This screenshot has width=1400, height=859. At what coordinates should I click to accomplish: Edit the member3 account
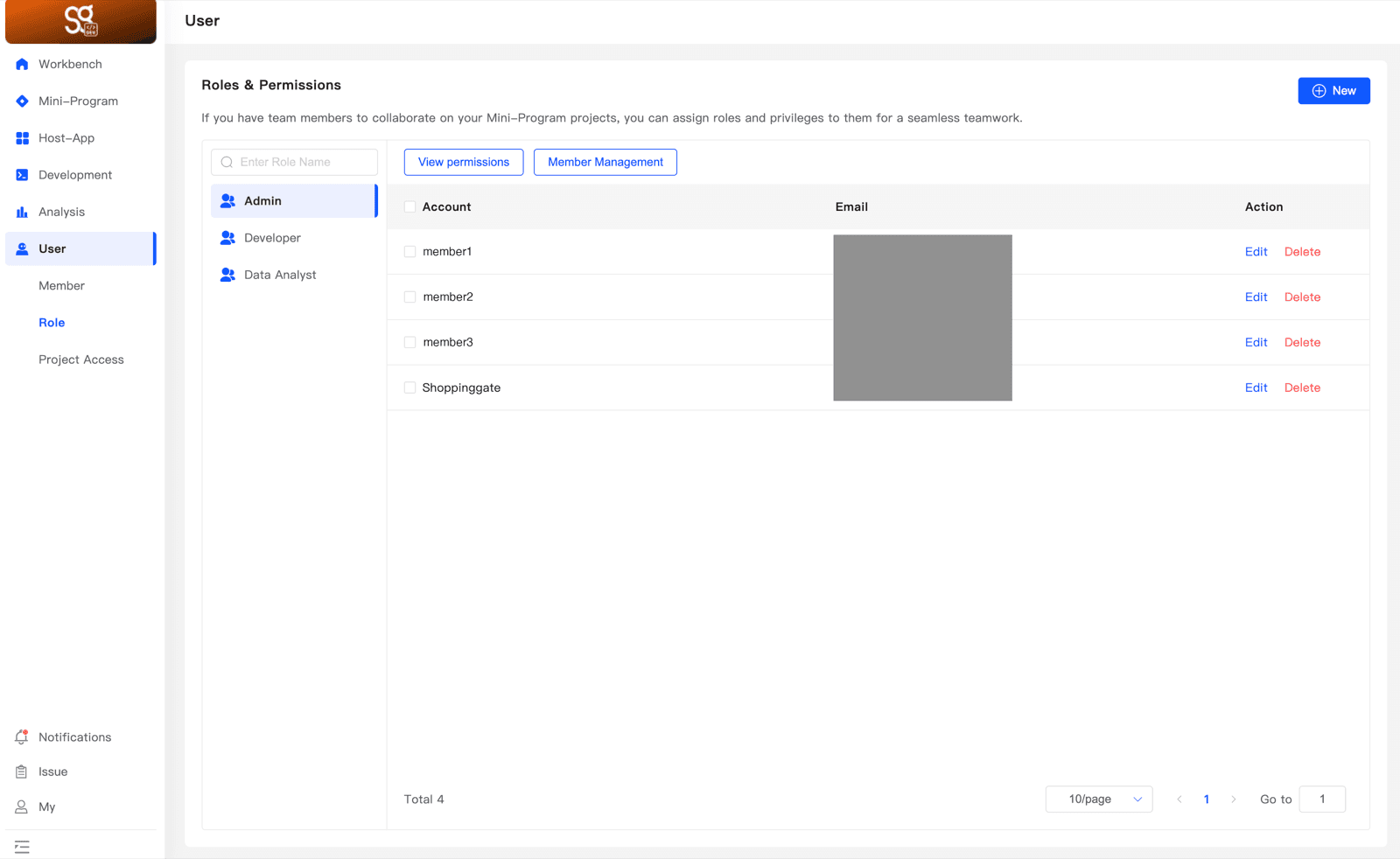click(1256, 342)
